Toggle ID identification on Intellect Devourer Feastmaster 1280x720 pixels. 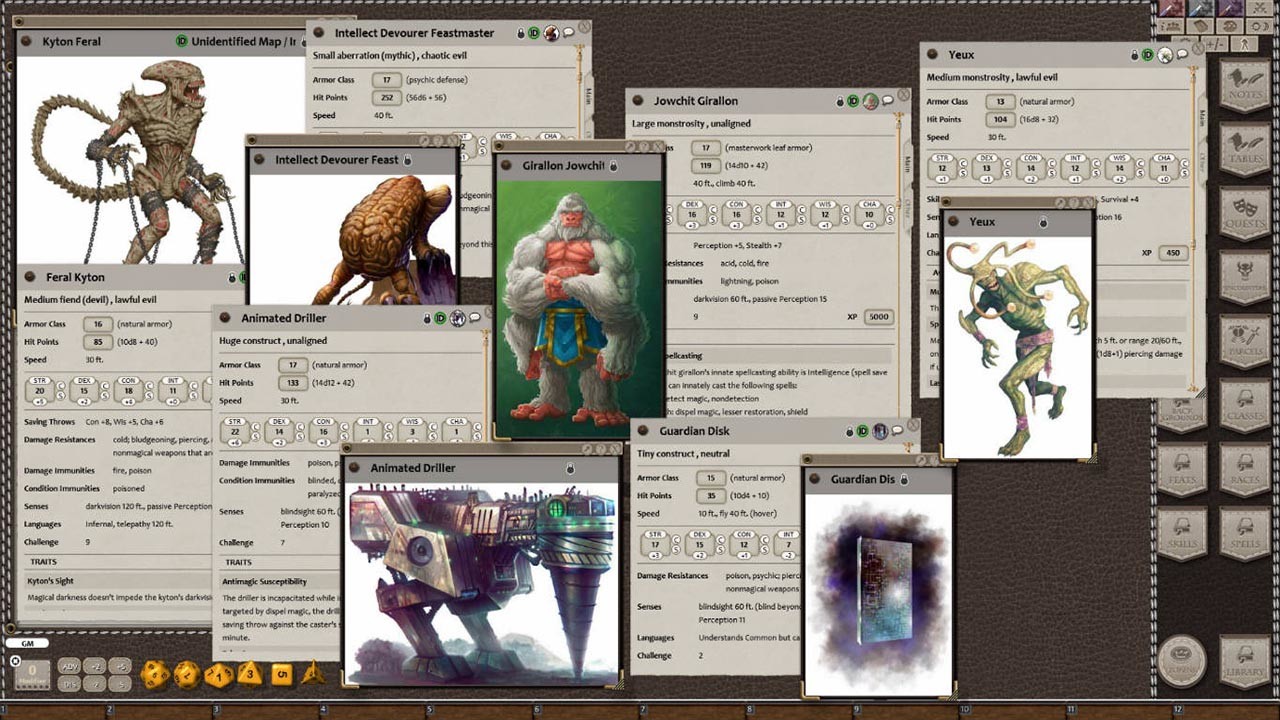click(x=534, y=33)
